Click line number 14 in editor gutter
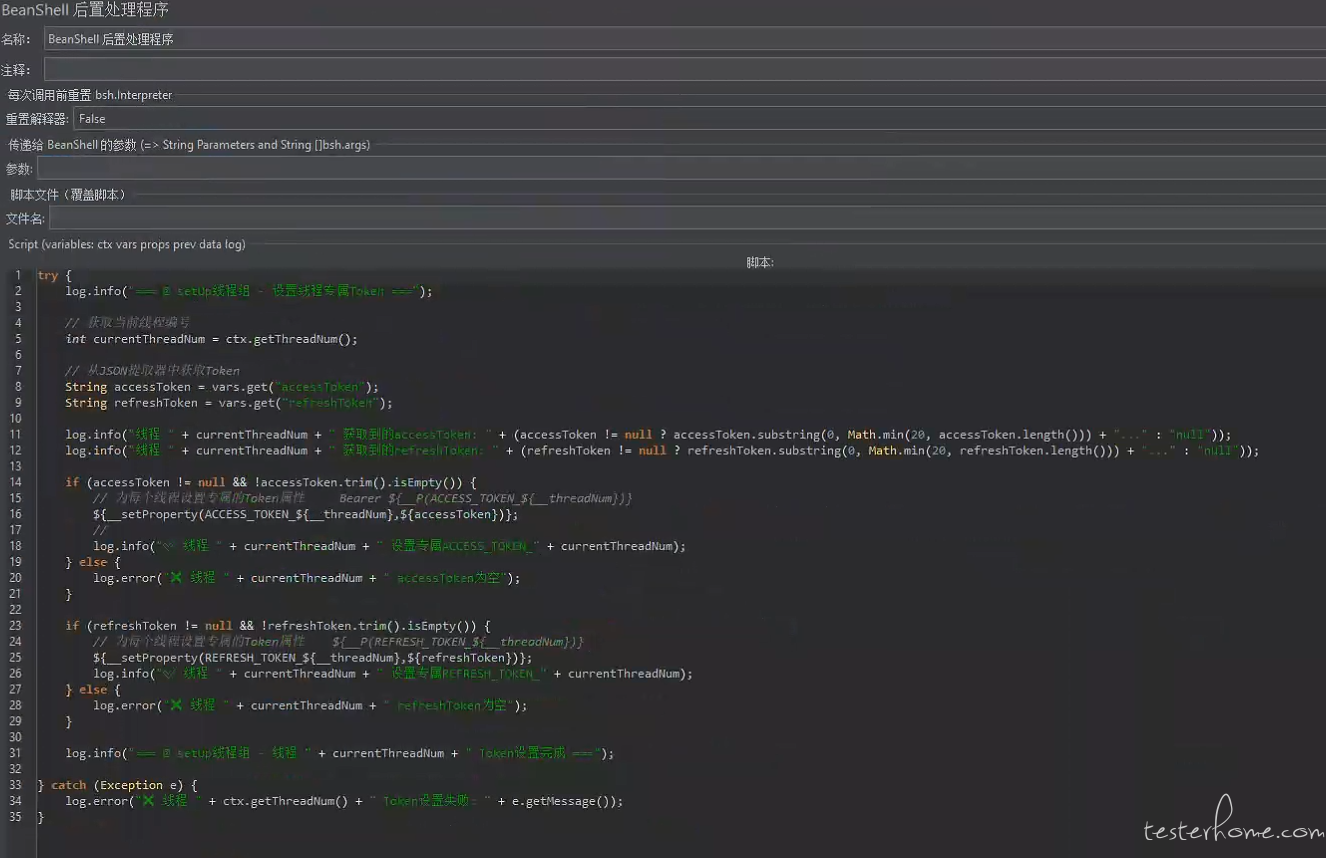 [16, 482]
